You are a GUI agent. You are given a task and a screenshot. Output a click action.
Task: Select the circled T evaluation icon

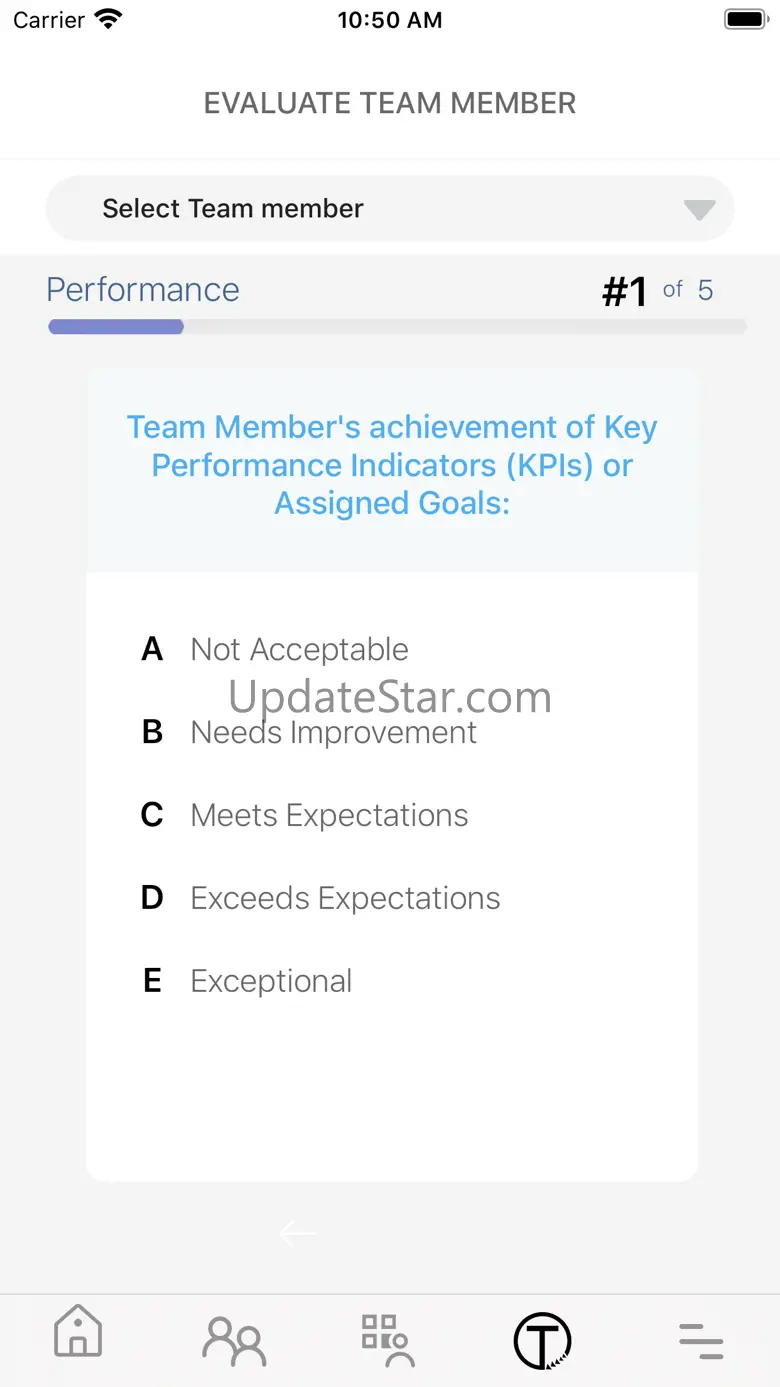click(x=542, y=1340)
